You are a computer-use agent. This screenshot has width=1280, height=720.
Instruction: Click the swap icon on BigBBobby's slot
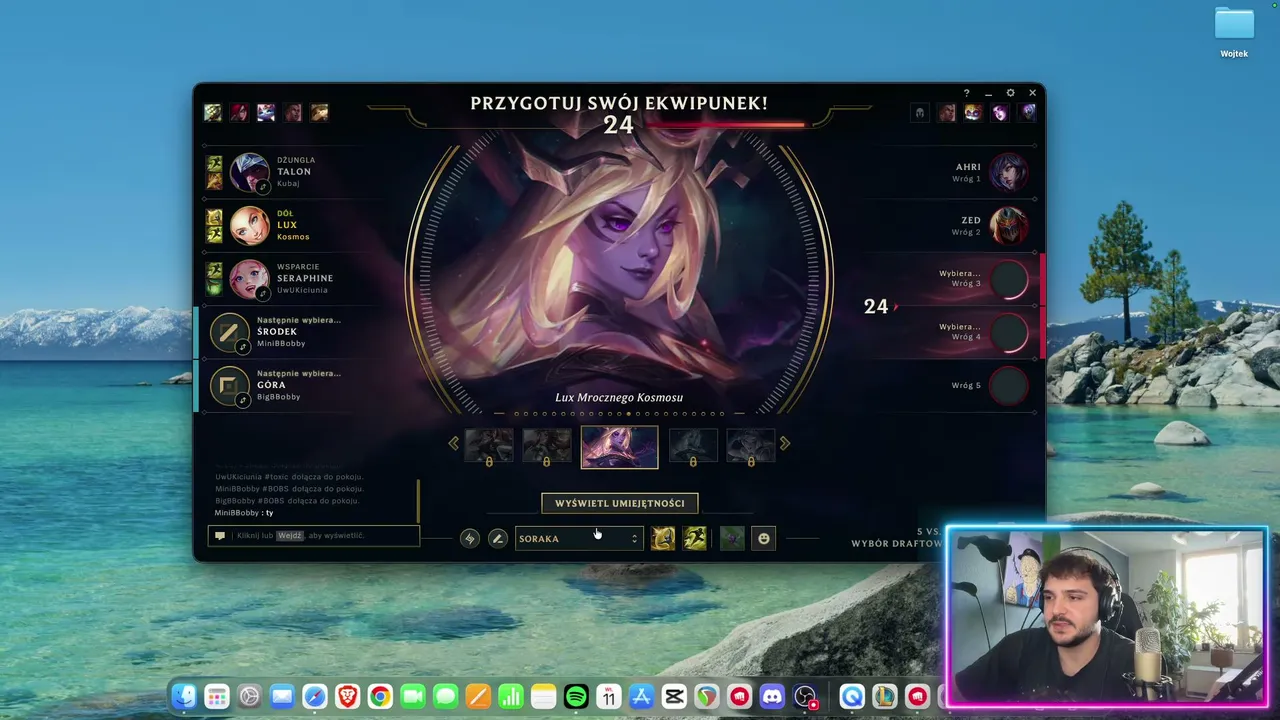(x=243, y=400)
